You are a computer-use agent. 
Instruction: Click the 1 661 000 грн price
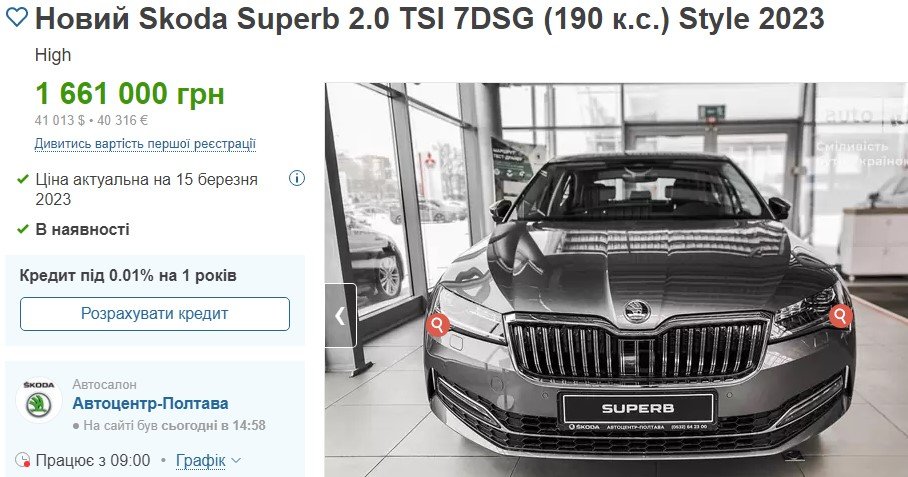click(130, 94)
